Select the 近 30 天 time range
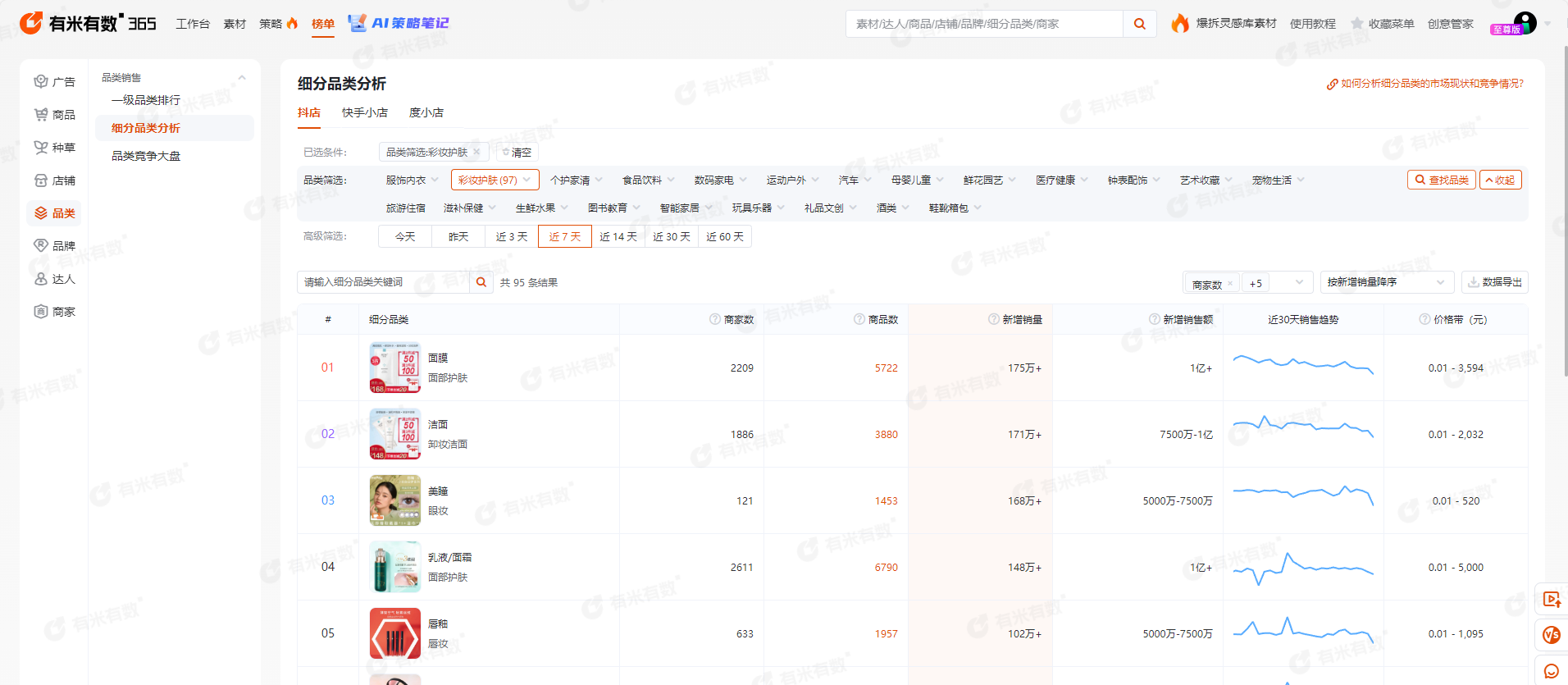This screenshot has height=685, width=1568. coord(671,236)
